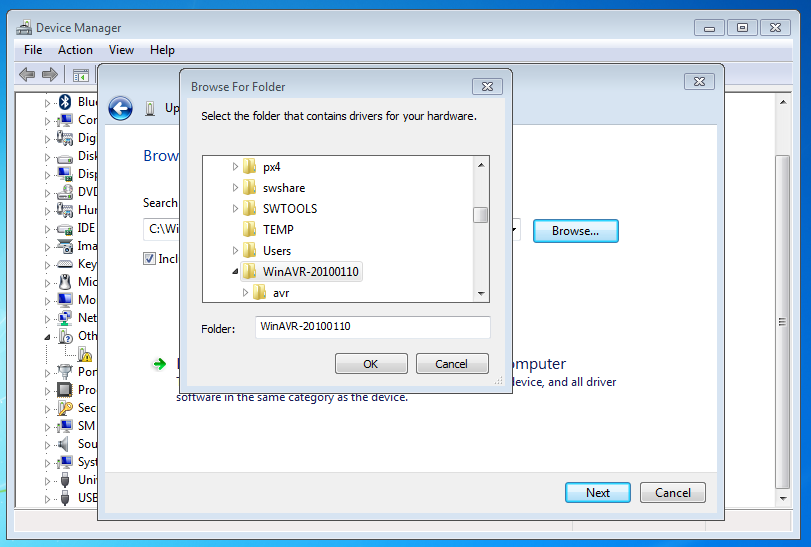Expand the px4 folder node
The image size is (811, 547).
tap(236, 167)
